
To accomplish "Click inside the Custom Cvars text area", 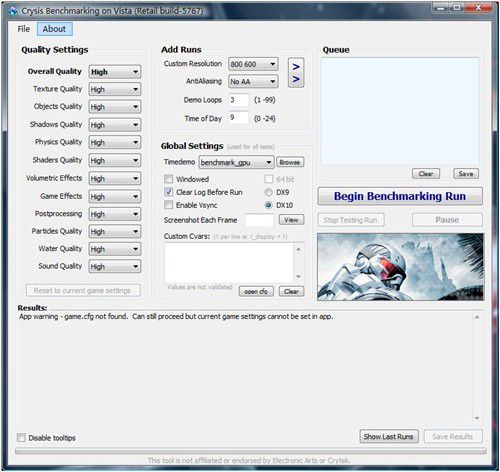I will click(229, 263).
